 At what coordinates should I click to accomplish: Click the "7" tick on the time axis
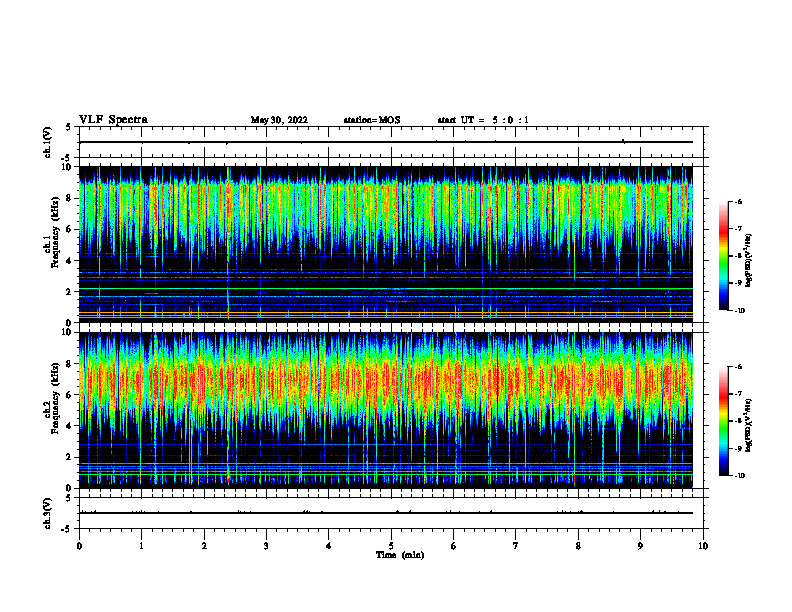(516, 546)
